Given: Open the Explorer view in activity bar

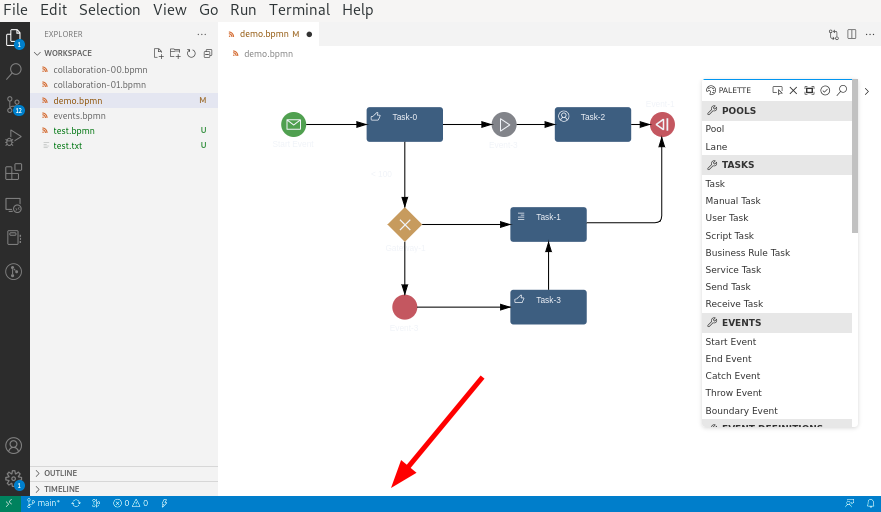Looking at the screenshot, I should (x=14, y=39).
